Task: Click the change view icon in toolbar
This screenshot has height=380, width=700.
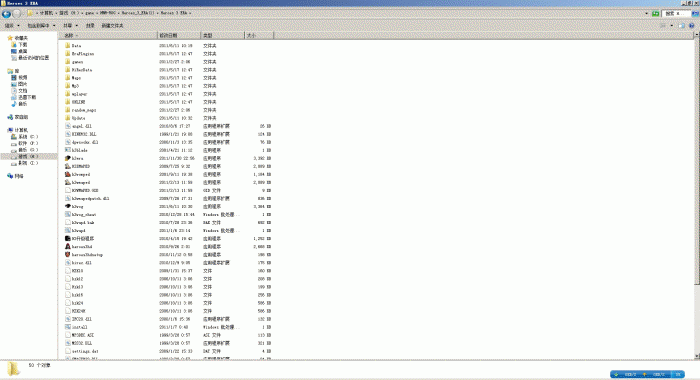Action: [x=663, y=25]
